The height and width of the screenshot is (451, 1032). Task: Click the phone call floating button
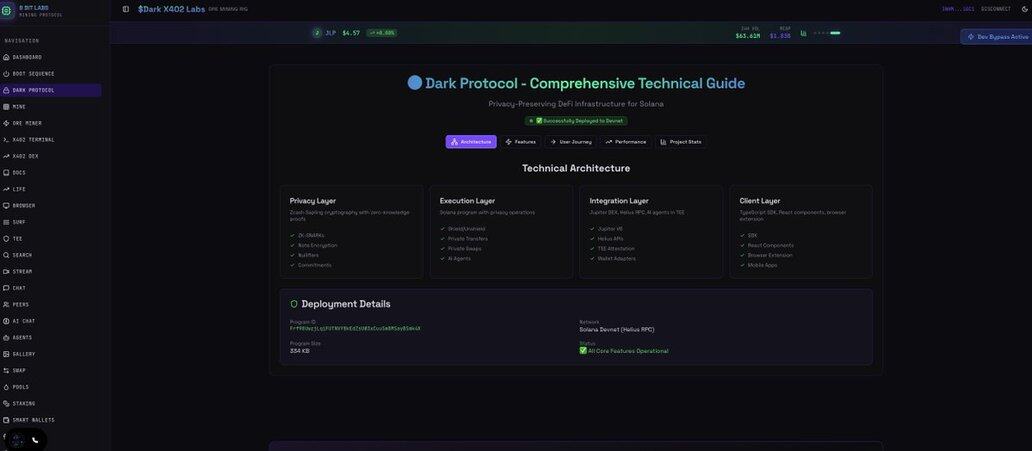[x=35, y=440]
